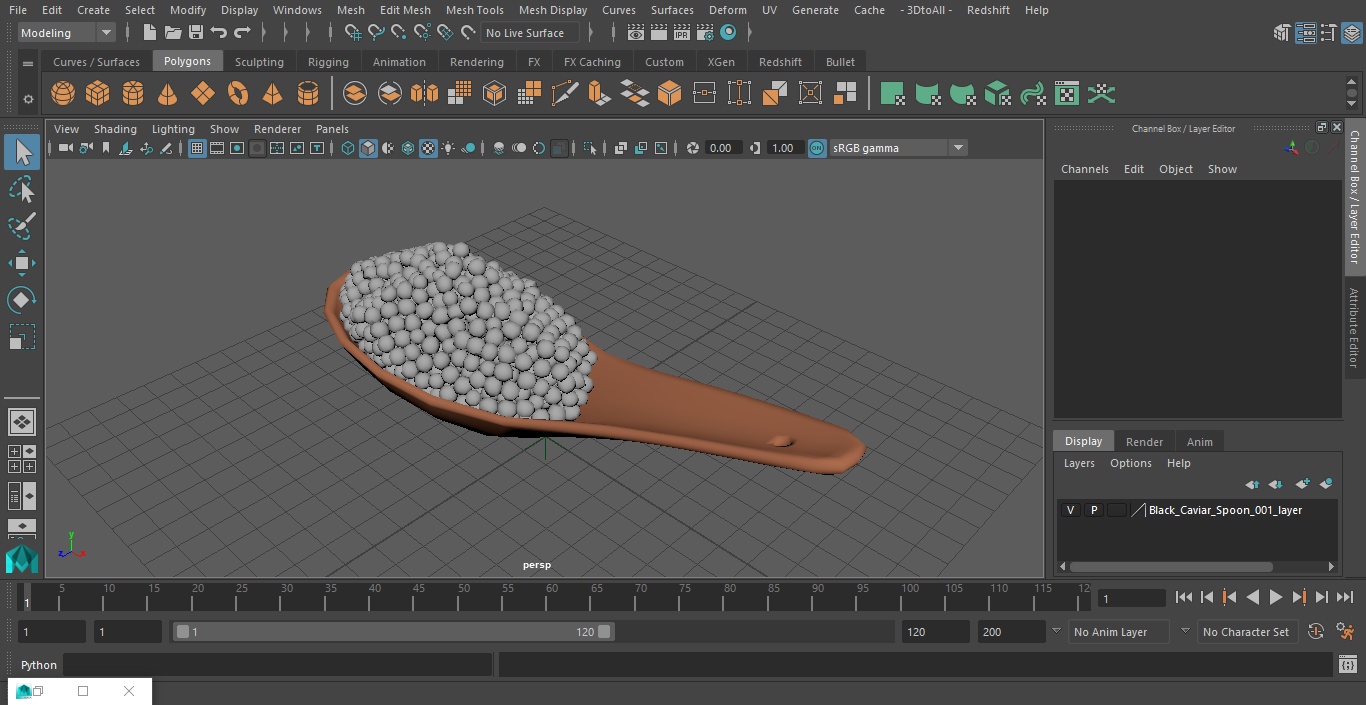This screenshot has width=1366, height=705.
Task: Activate the Move tool
Action: point(22,264)
